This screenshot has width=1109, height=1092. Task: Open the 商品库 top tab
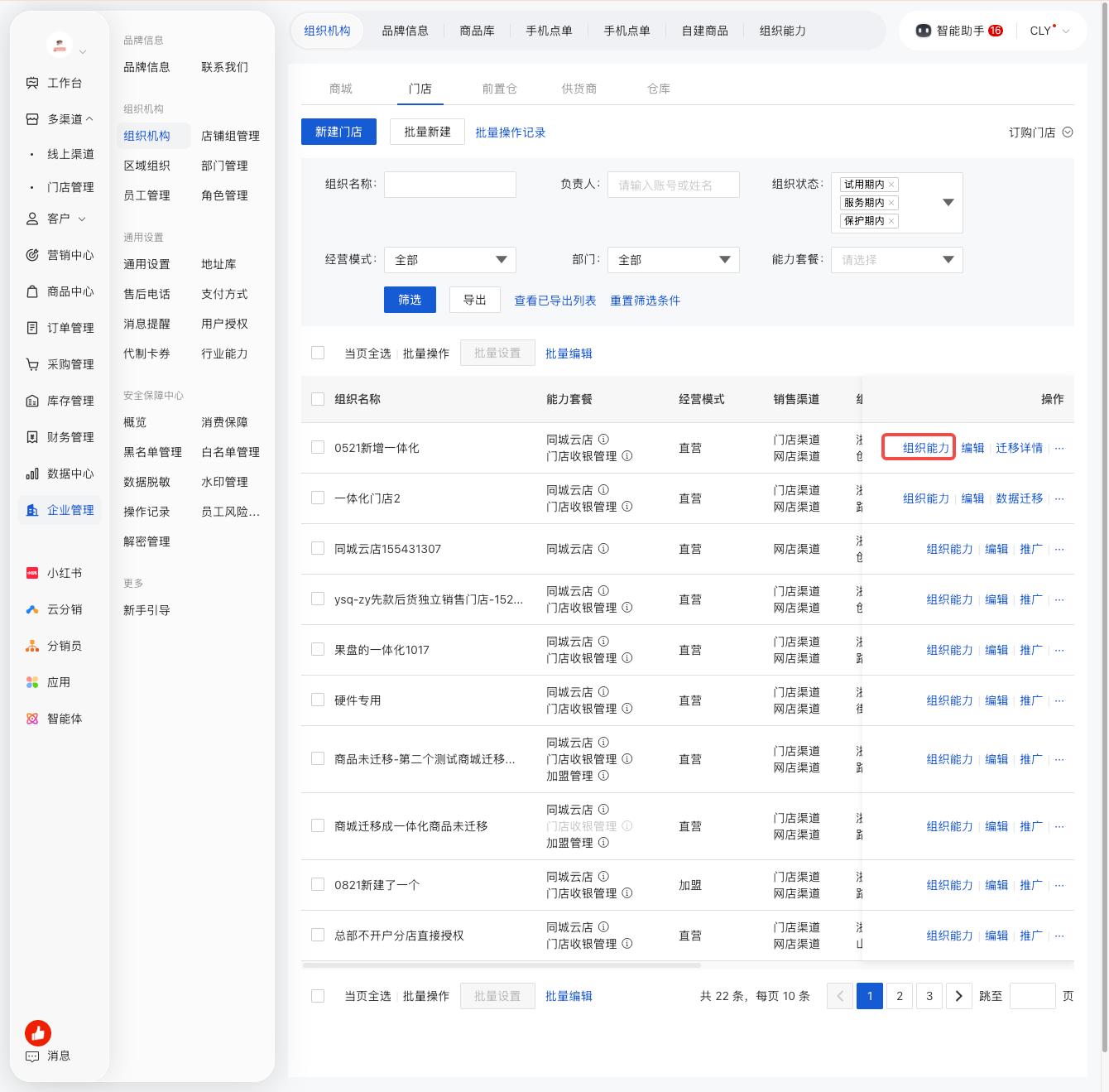click(478, 31)
